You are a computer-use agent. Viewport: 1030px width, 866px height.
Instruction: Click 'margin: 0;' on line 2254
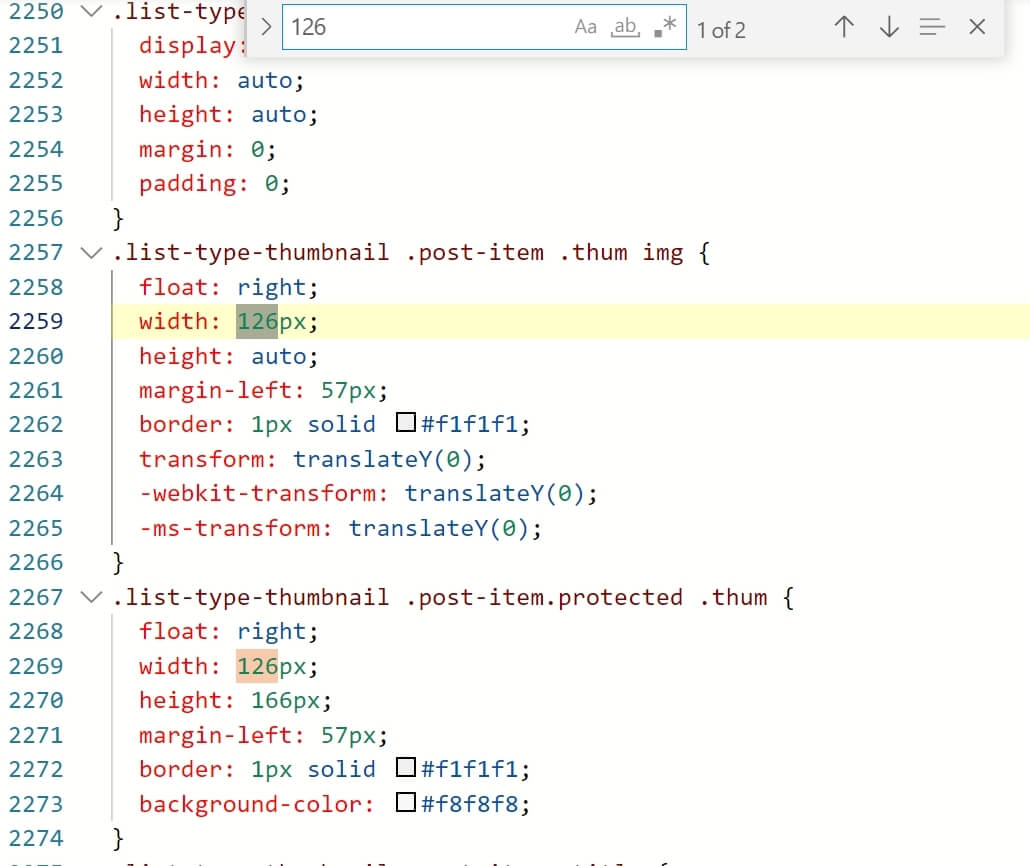(x=207, y=149)
